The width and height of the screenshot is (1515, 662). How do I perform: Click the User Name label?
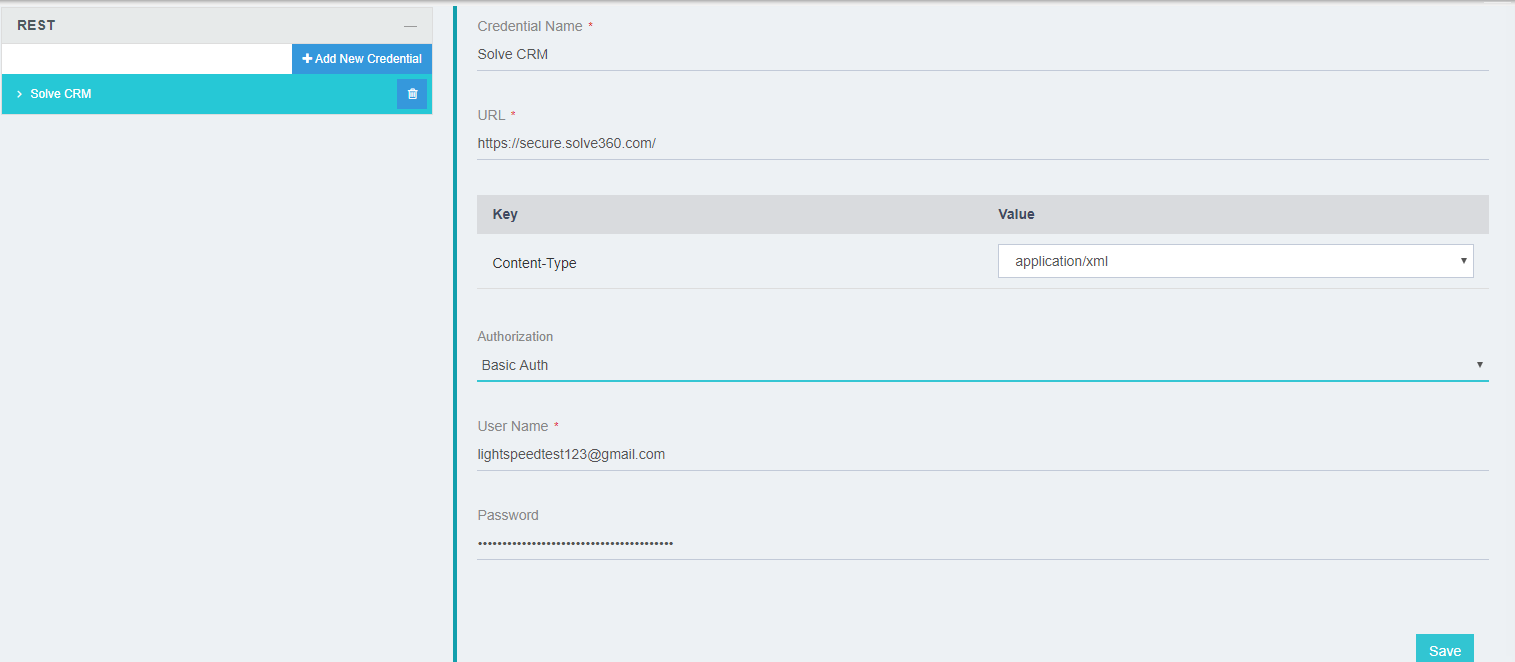513,426
